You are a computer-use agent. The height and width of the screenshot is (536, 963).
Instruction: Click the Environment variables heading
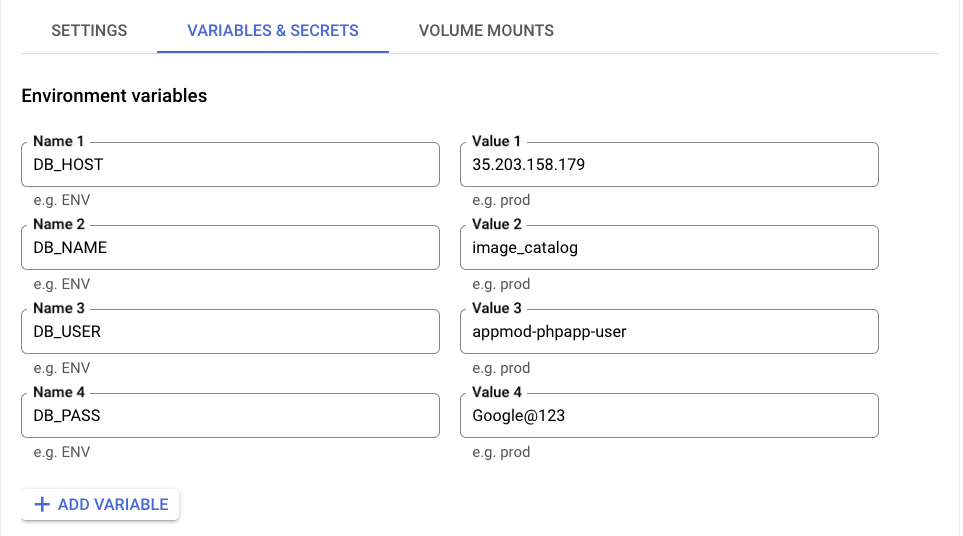pos(114,96)
